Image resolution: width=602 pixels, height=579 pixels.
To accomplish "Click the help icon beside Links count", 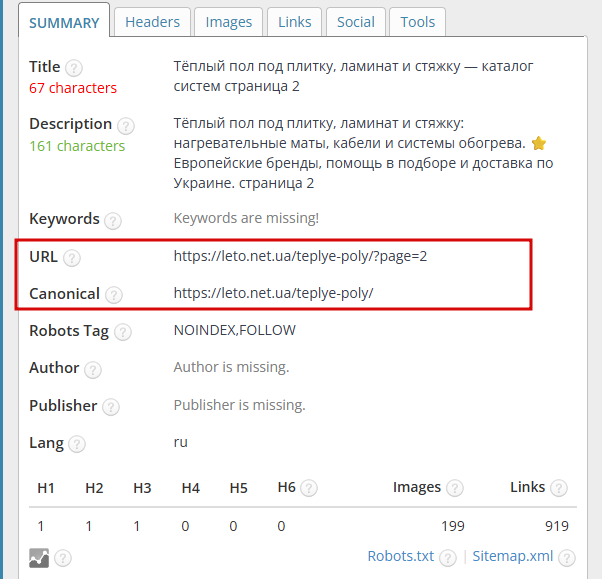I will (559, 488).
